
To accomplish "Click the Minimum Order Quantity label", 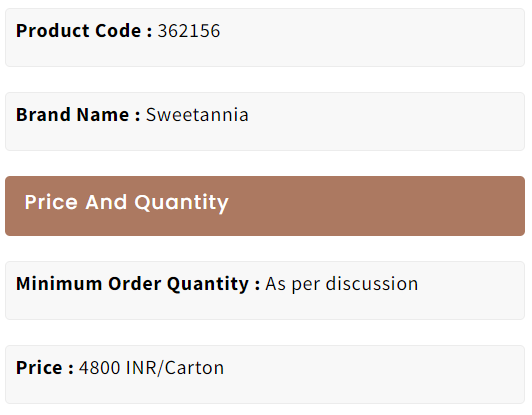I will [x=138, y=284].
